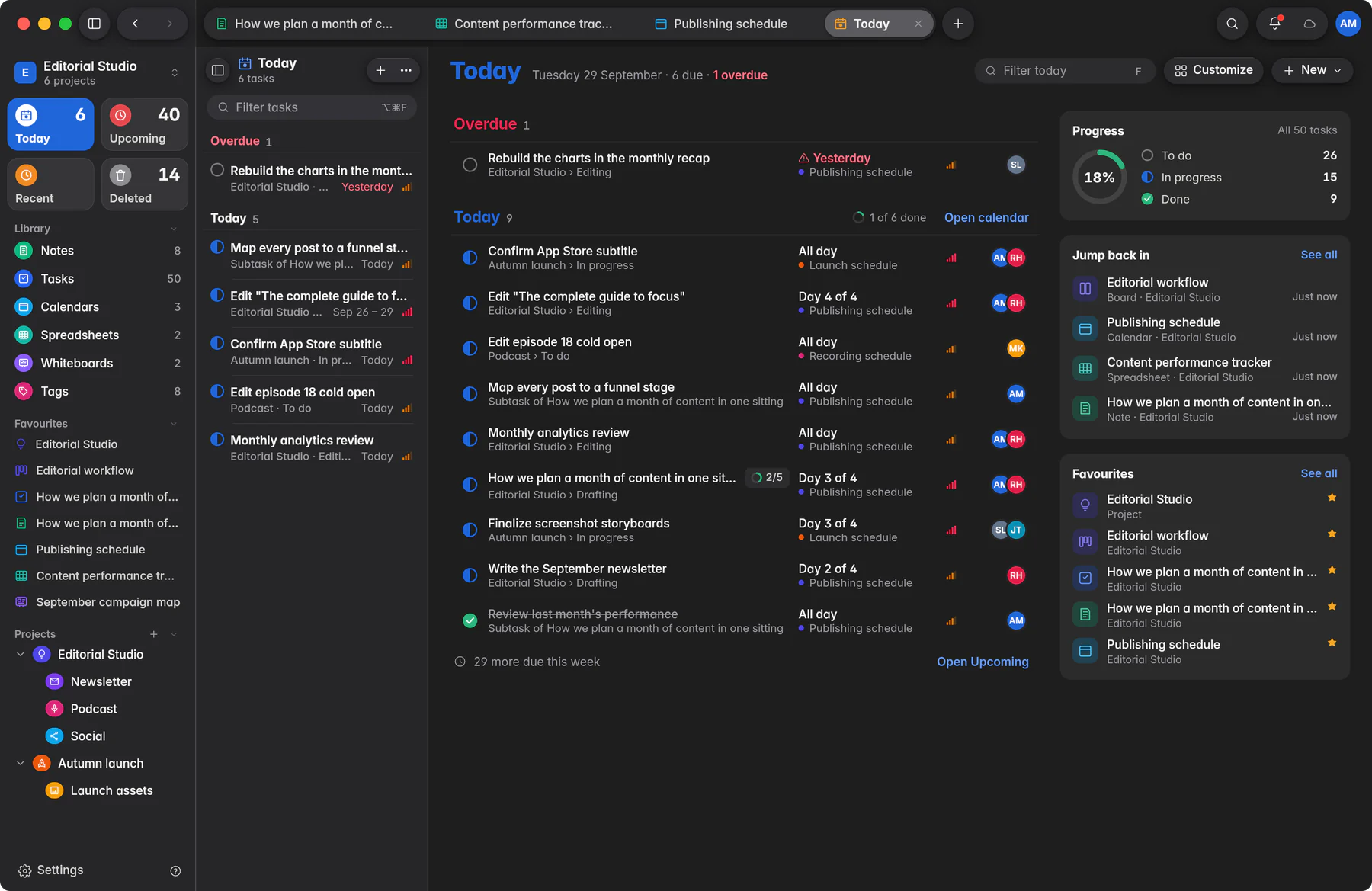Click the Filter today input field
This screenshot has height=891, width=1372.
[1066, 71]
